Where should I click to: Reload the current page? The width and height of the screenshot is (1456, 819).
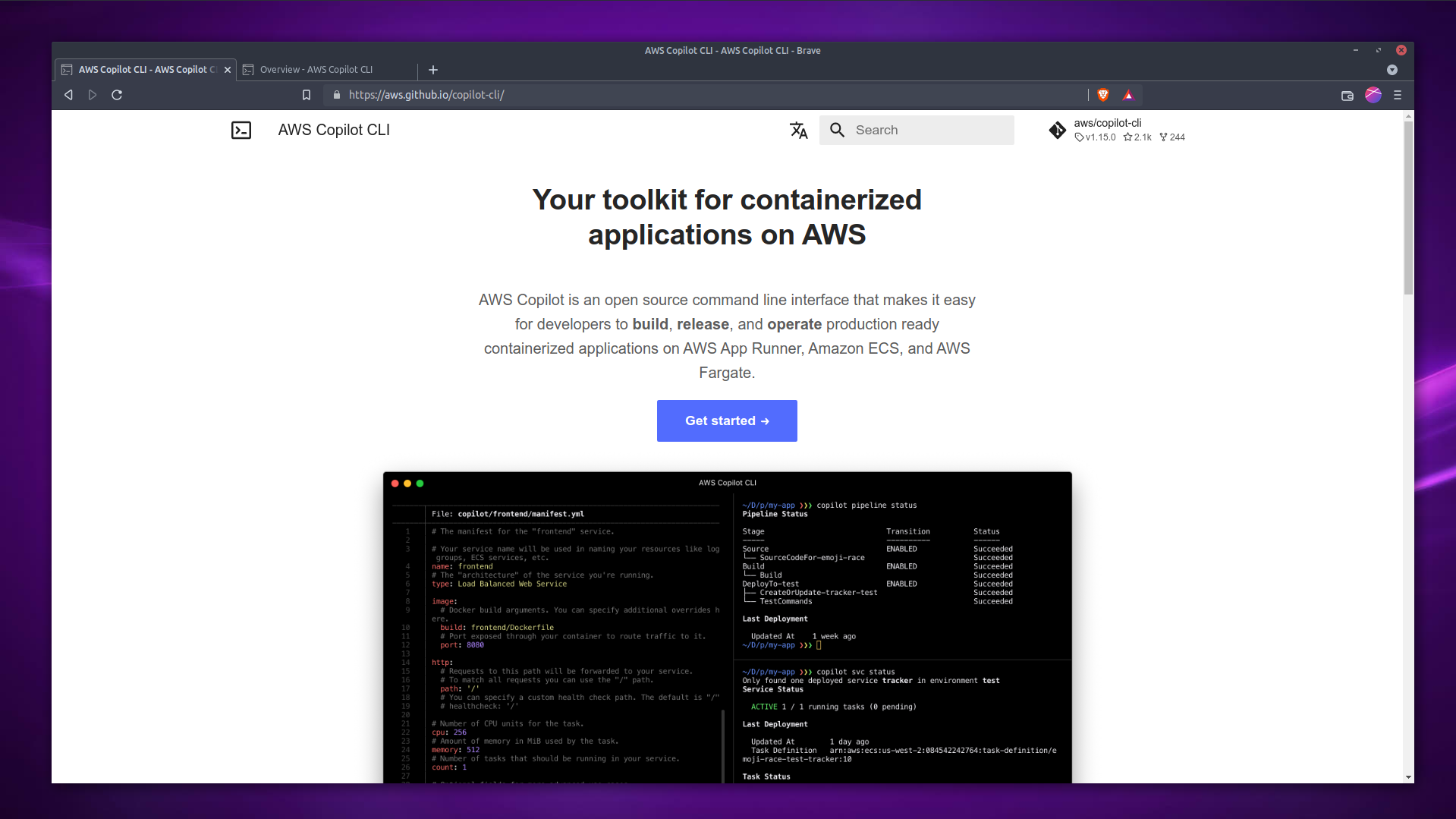pos(117,95)
